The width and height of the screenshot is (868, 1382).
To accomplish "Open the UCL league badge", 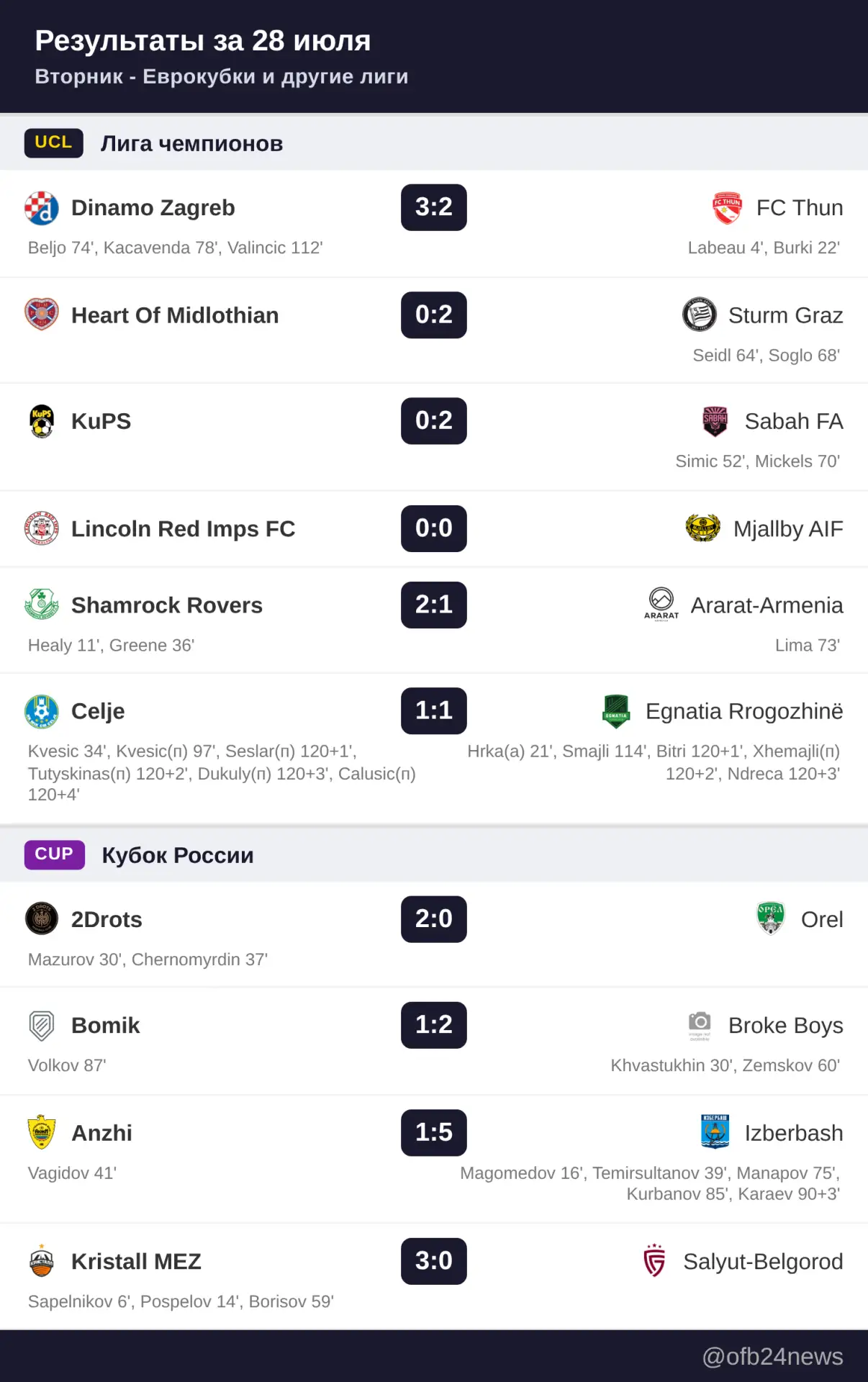I will coord(54,143).
